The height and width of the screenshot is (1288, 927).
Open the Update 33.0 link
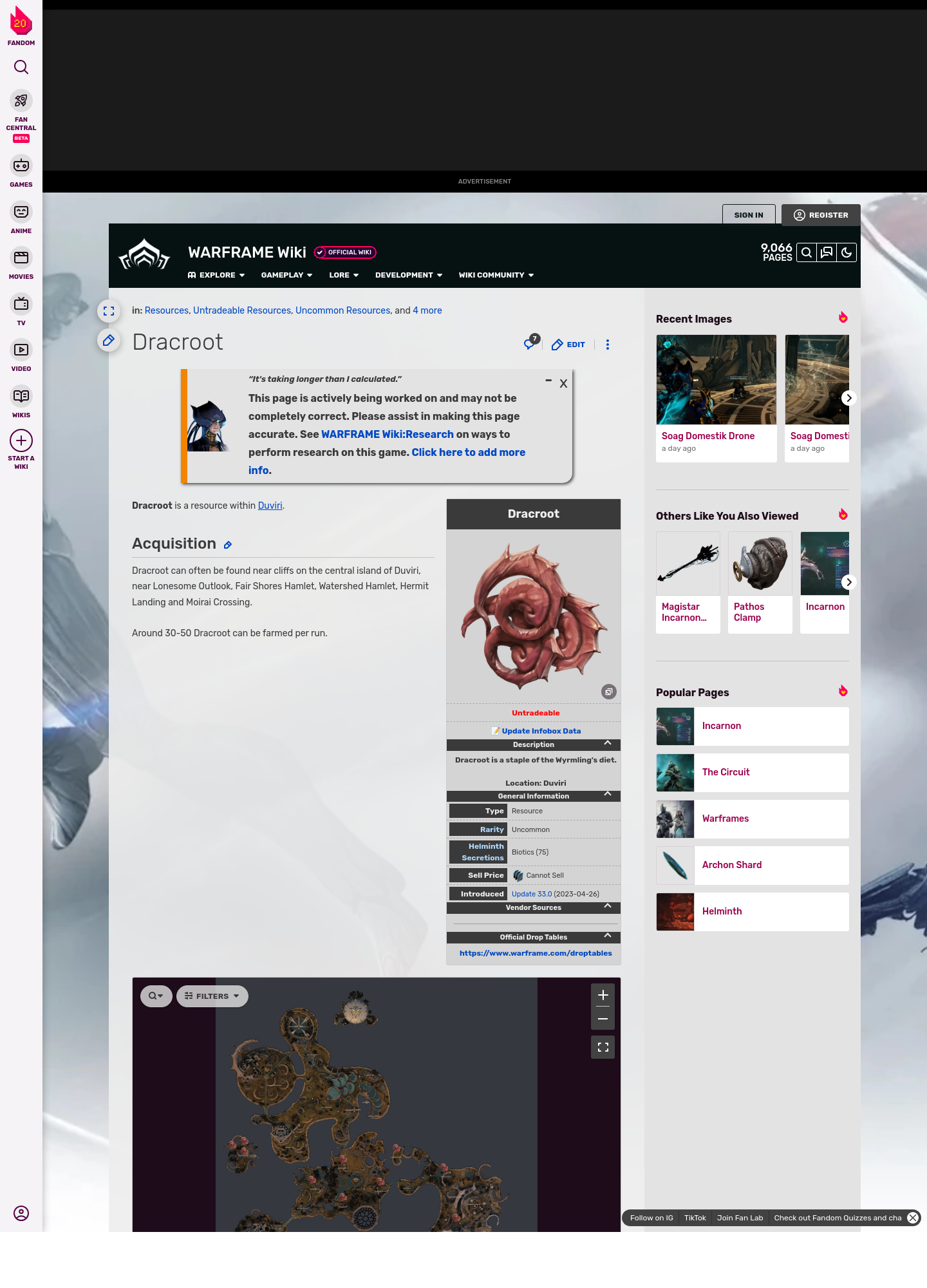pyautogui.click(x=532, y=894)
